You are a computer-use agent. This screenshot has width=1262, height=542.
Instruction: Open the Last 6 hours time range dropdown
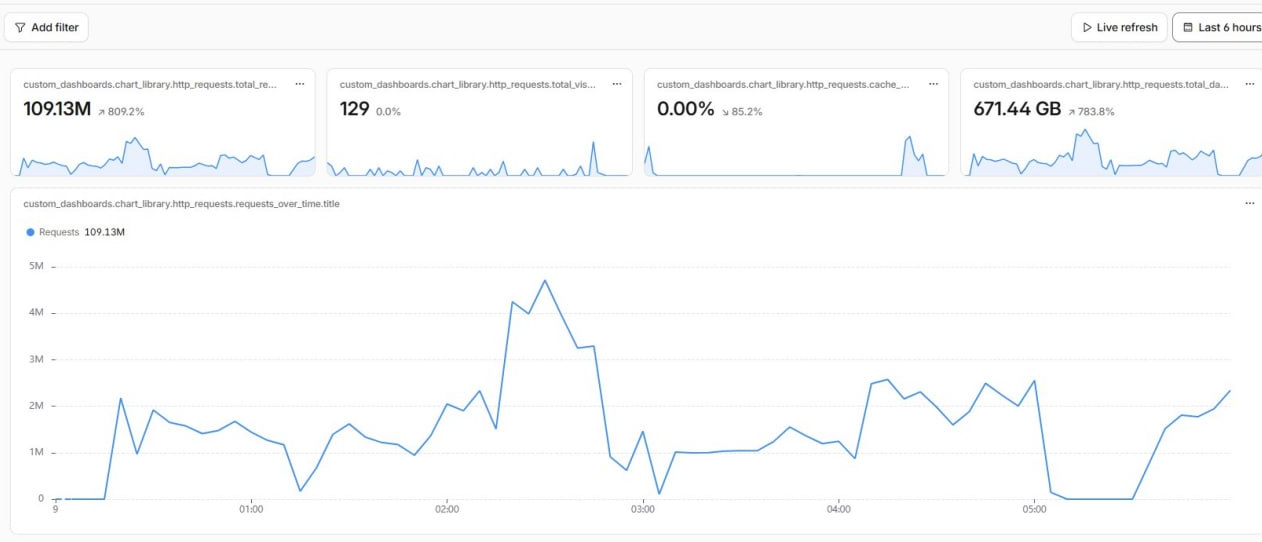click(x=1218, y=28)
